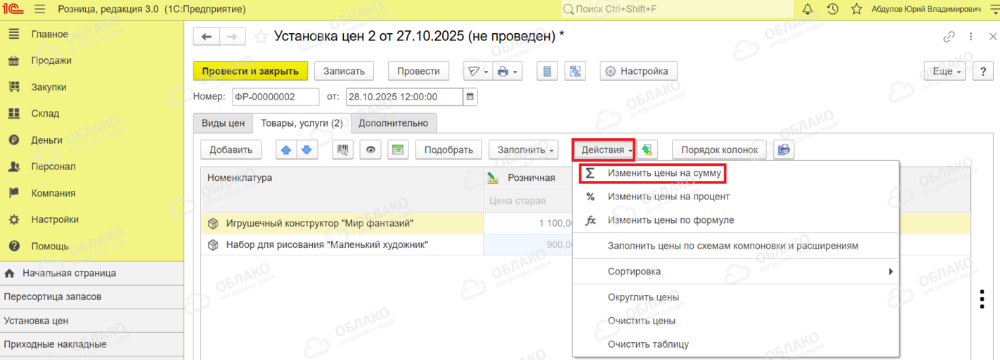Move row up with blue arrow
This screenshot has width=1000, height=360.
[286, 150]
